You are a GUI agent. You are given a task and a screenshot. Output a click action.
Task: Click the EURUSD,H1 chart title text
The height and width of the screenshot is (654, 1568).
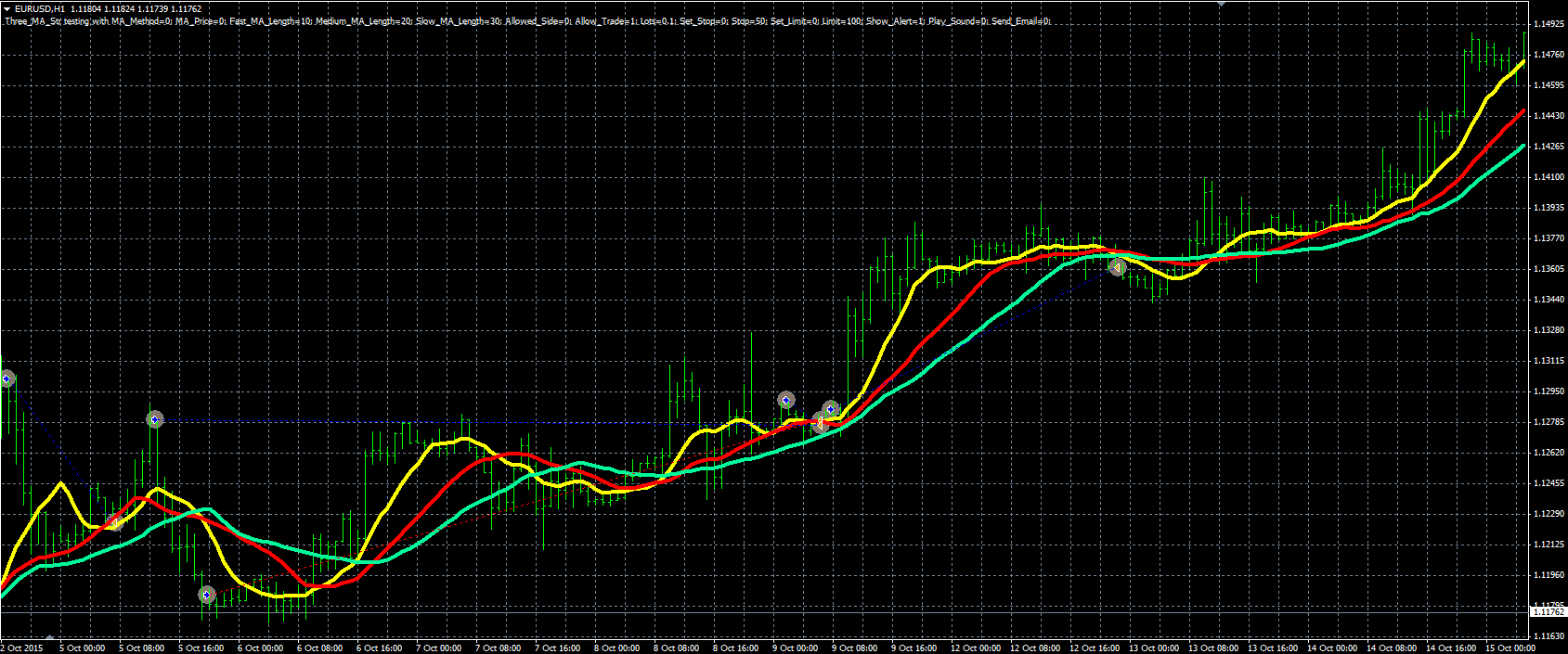(40, 9)
